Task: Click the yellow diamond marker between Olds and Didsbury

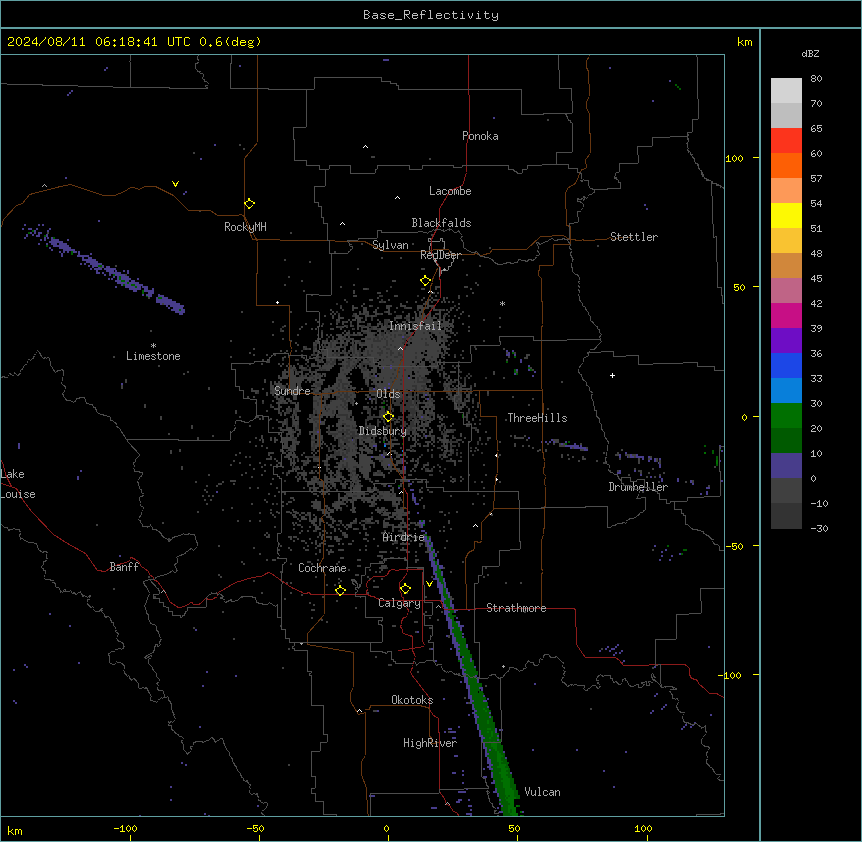Action: coord(388,416)
